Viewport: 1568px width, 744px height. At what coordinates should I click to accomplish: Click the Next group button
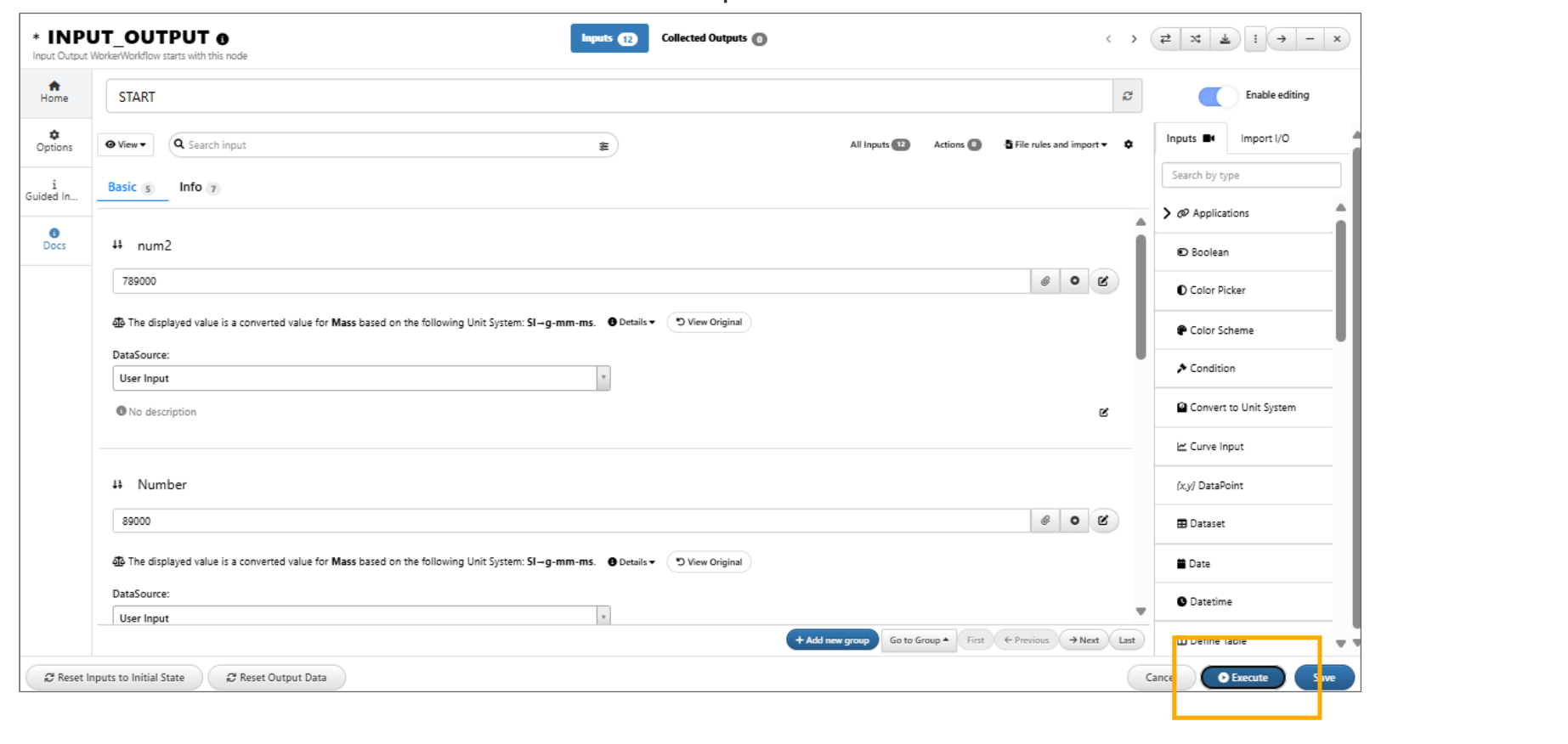pos(1084,640)
